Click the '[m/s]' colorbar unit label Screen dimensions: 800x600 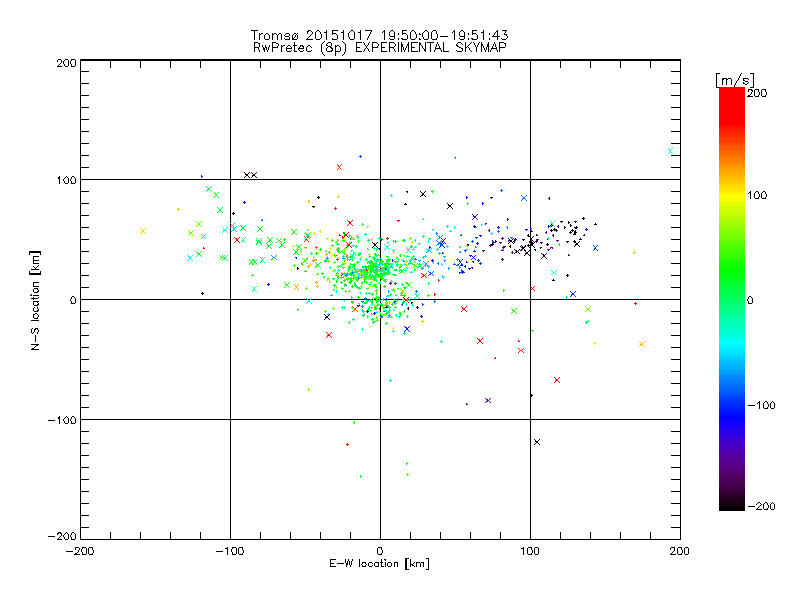[735, 80]
